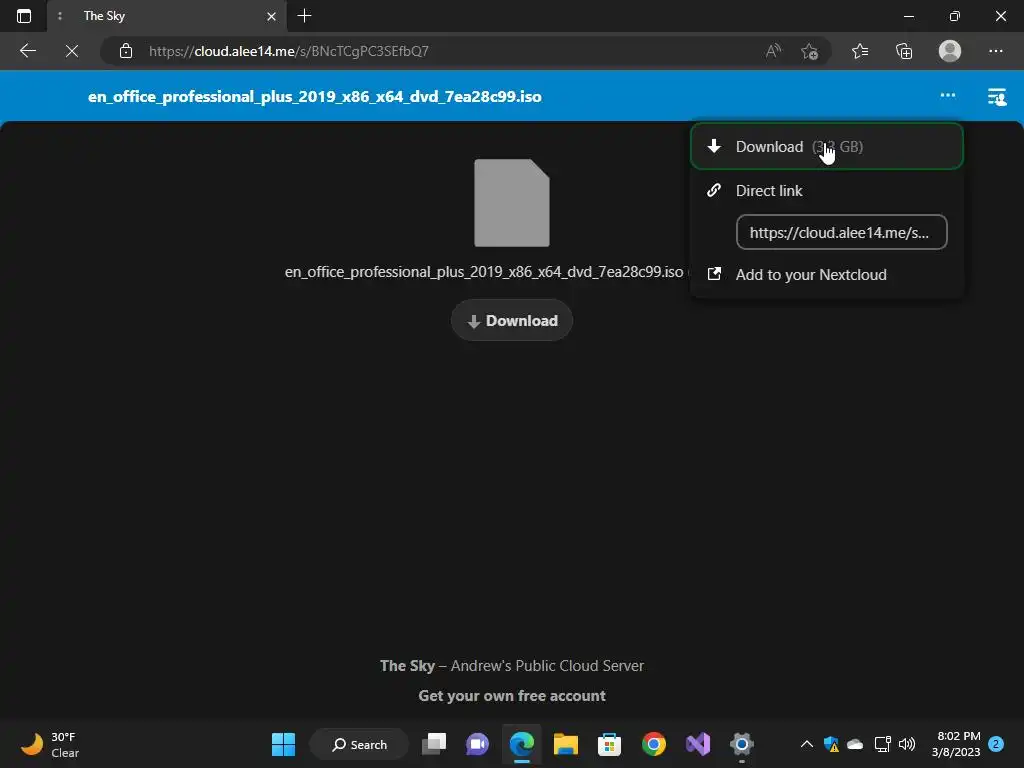The width and height of the screenshot is (1024, 768).
Task: Open Edge Collections panel
Action: (904, 51)
